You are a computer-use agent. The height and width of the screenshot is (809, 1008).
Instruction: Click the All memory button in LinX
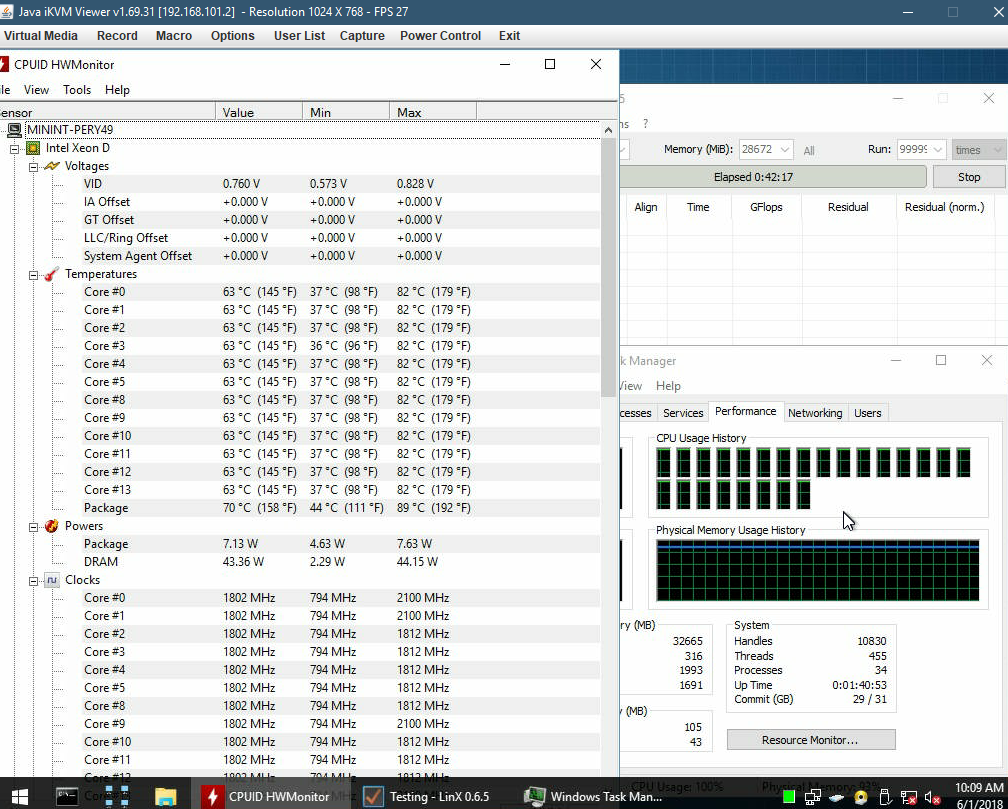809,150
